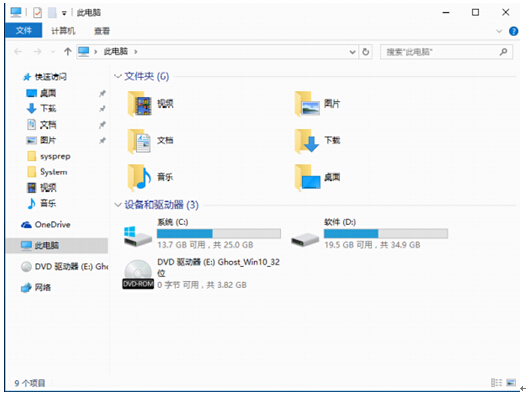Select the 视频 folder icon
The image size is (526, 395).
click(140, 104)
